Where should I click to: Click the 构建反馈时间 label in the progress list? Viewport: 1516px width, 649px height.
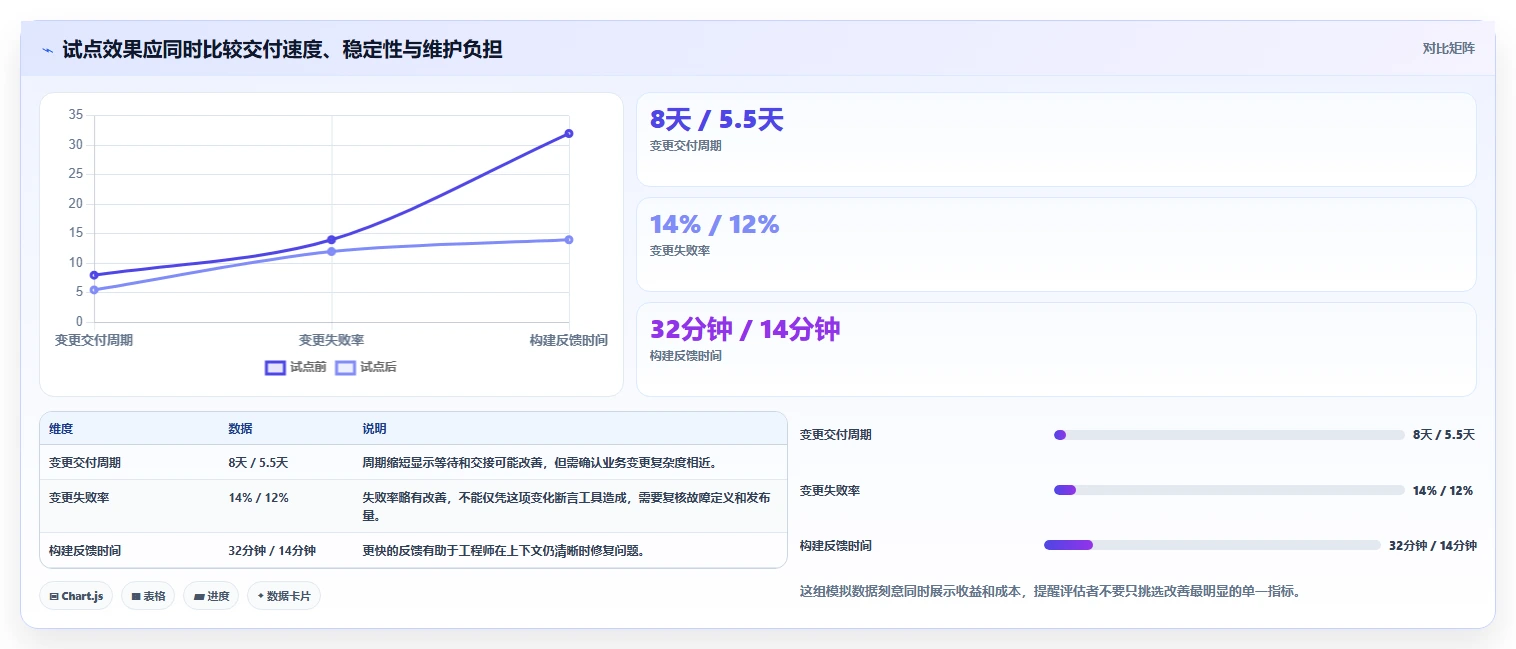[x=836, y=545]
